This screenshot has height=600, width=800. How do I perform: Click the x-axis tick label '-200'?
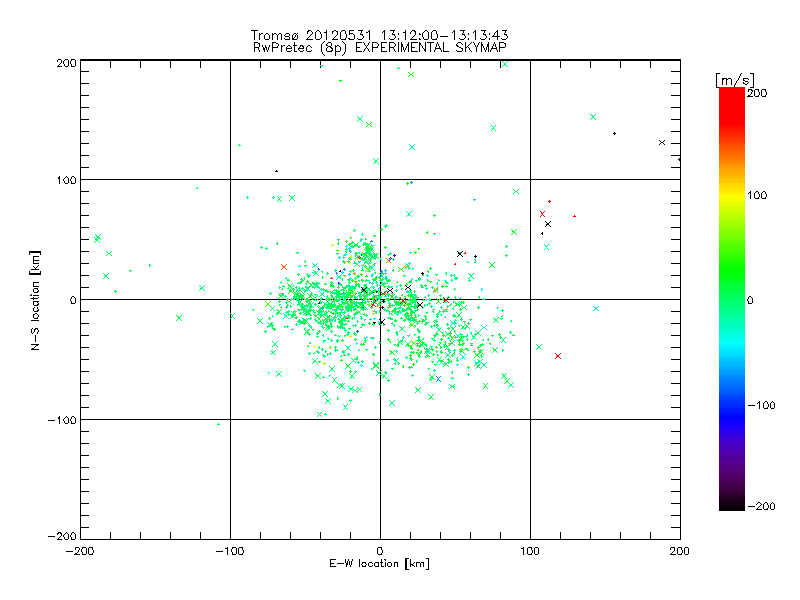click(x=80, y=551)
